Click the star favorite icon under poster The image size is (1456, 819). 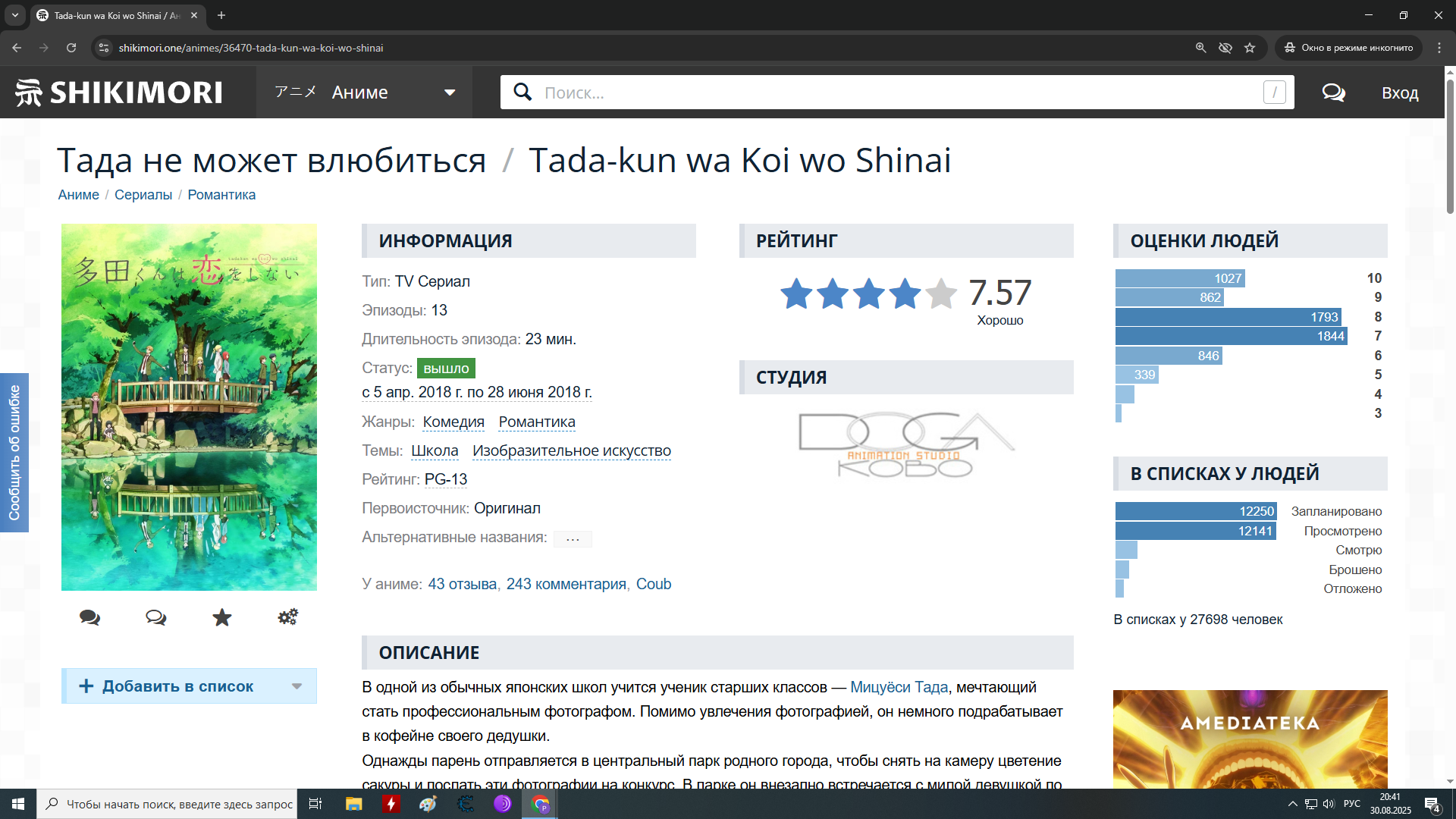pos(221,617)
